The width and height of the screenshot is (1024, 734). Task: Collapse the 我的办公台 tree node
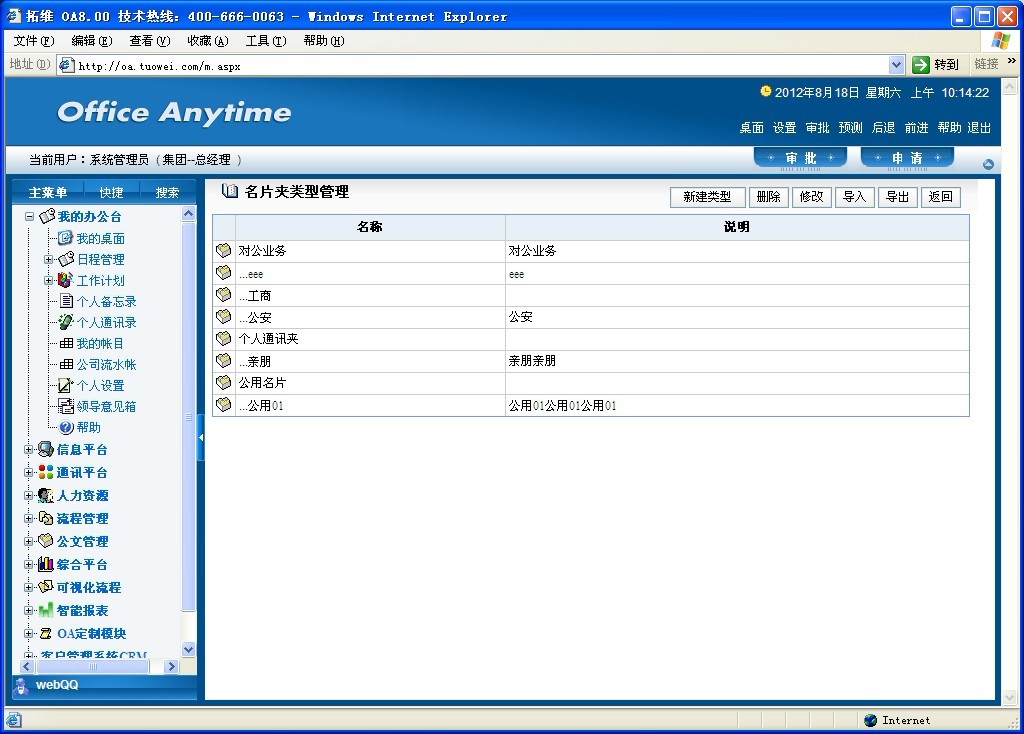(29, 217)
